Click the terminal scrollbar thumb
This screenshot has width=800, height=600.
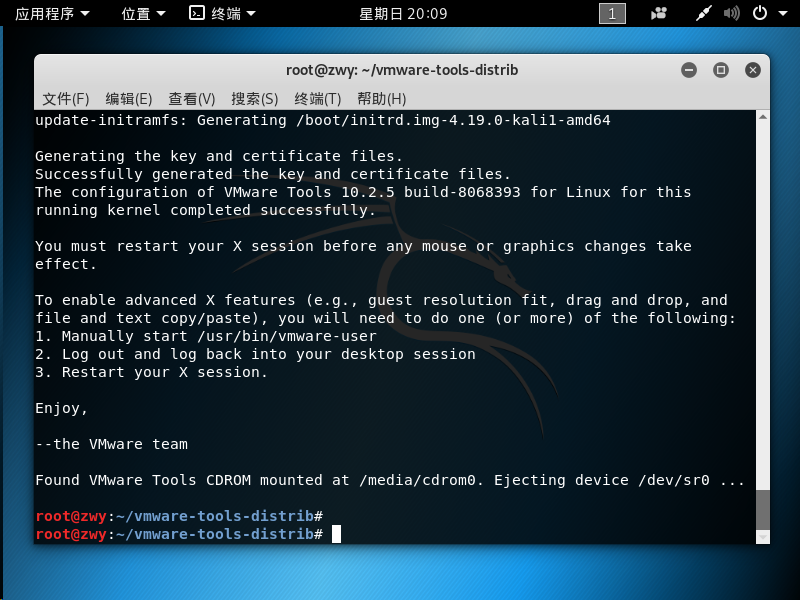tap(763, 510)
